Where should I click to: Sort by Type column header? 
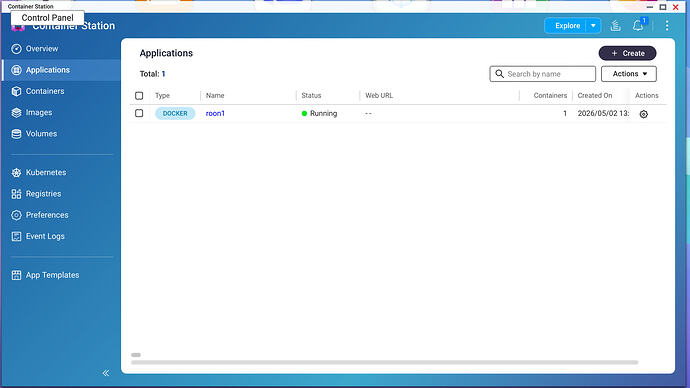tap(162, 95)
